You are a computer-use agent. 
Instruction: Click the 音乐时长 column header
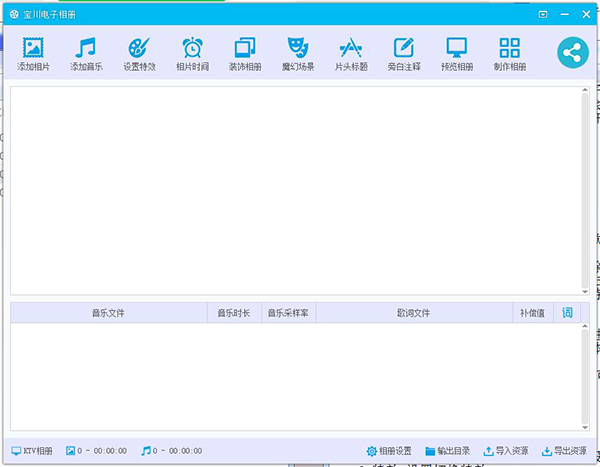(x=234, y=313)
